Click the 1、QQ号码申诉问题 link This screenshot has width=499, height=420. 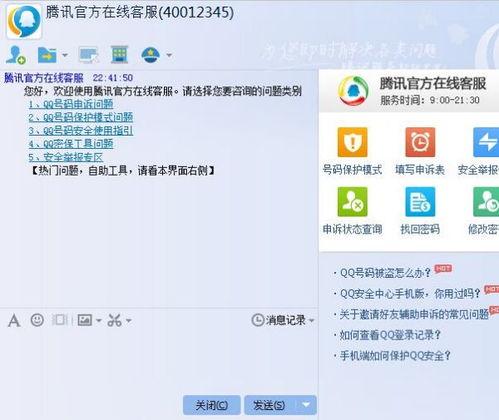coord(71,104)
